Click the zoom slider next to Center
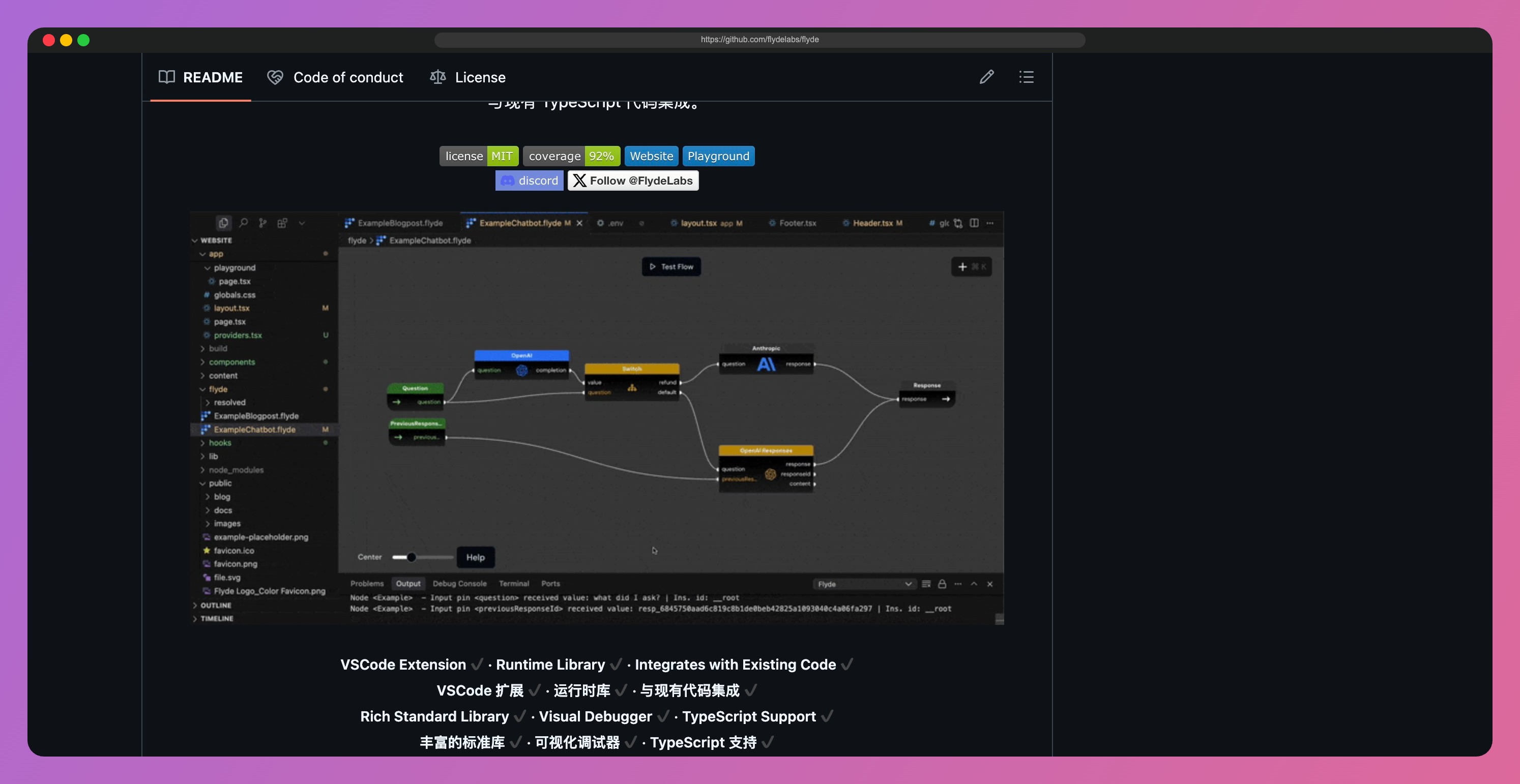The image size is (1520, 784). tap(423, 557)
